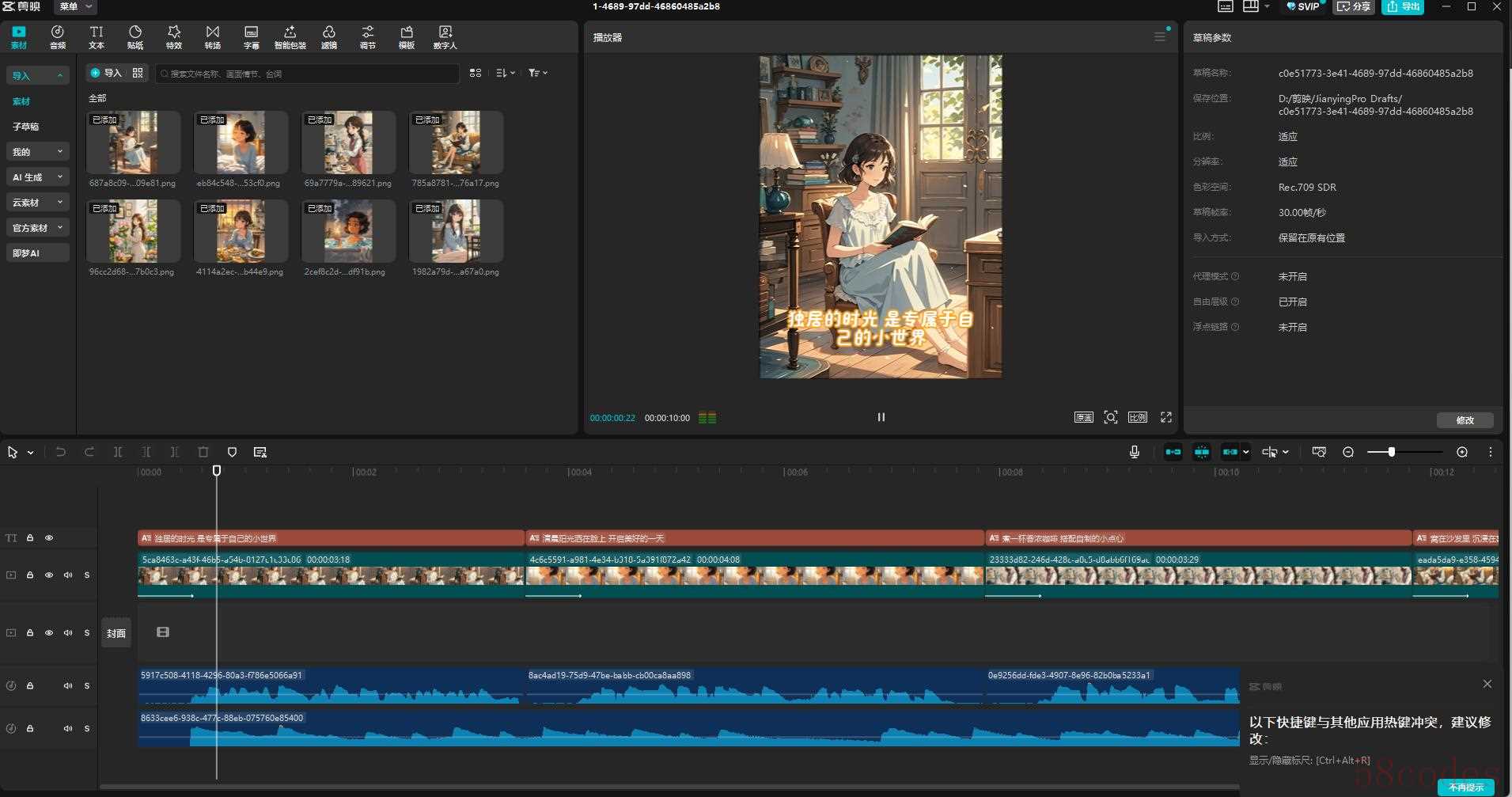The image size is (1512, 797).
Task: Click the 修改 button in draft parameters
Action: (1465, 420)
